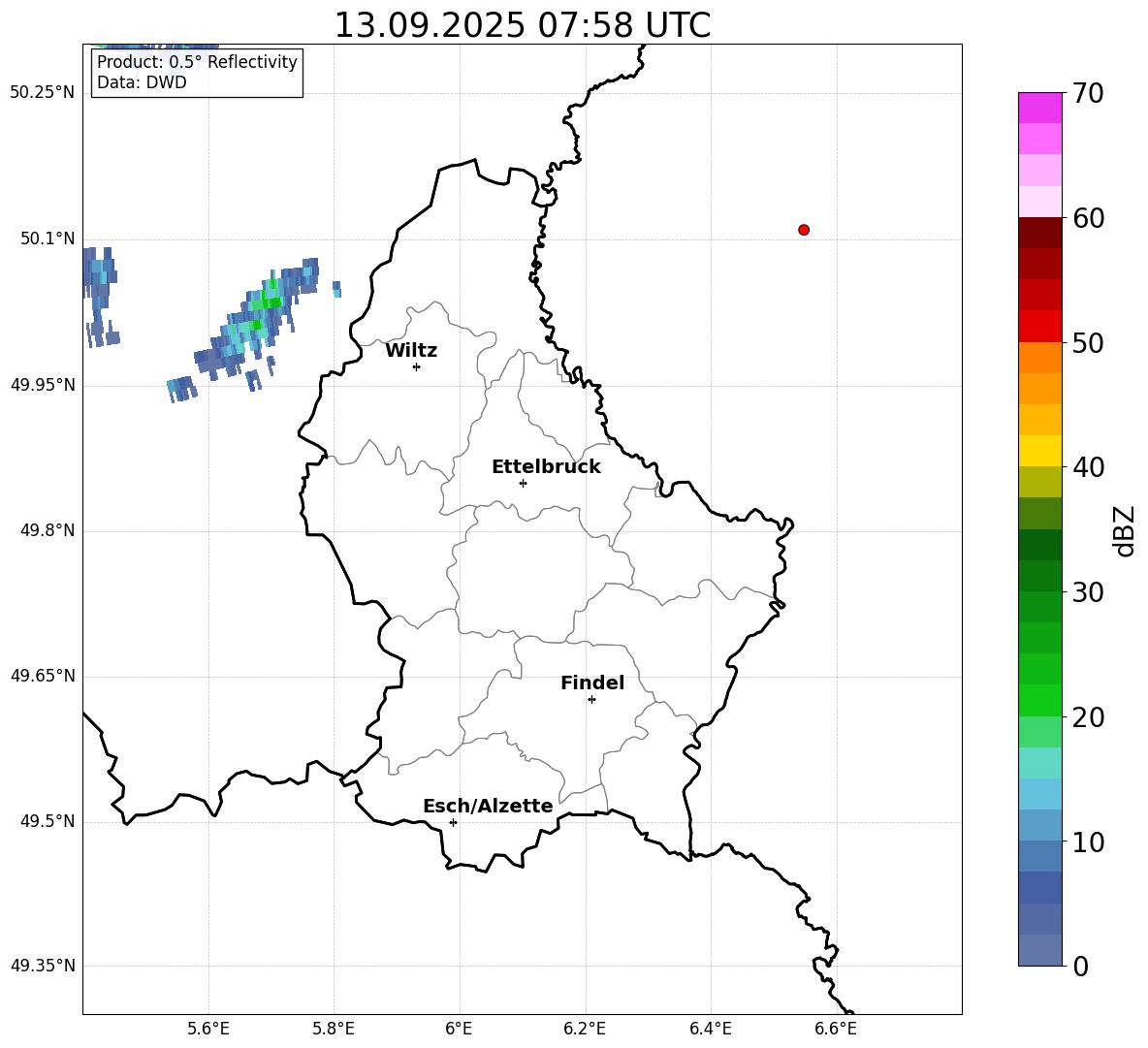The width and height of the screenshot is (1148, 1048).
Task: Pick the yellow swatch at 40 dBZ
Action: pos(1040,451)
